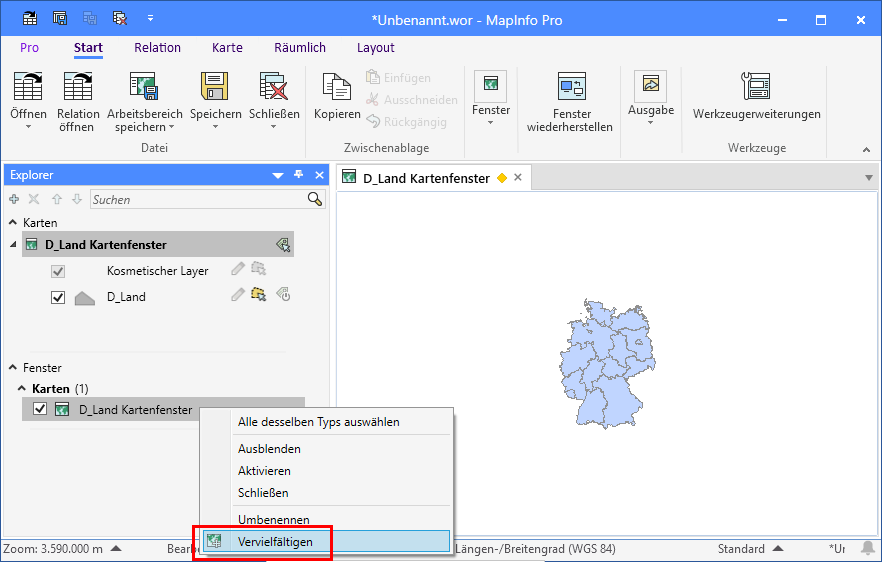Collapse the Karten section in Explorer
The height and width of the screenshot is (562, 882).
[13, 223]
